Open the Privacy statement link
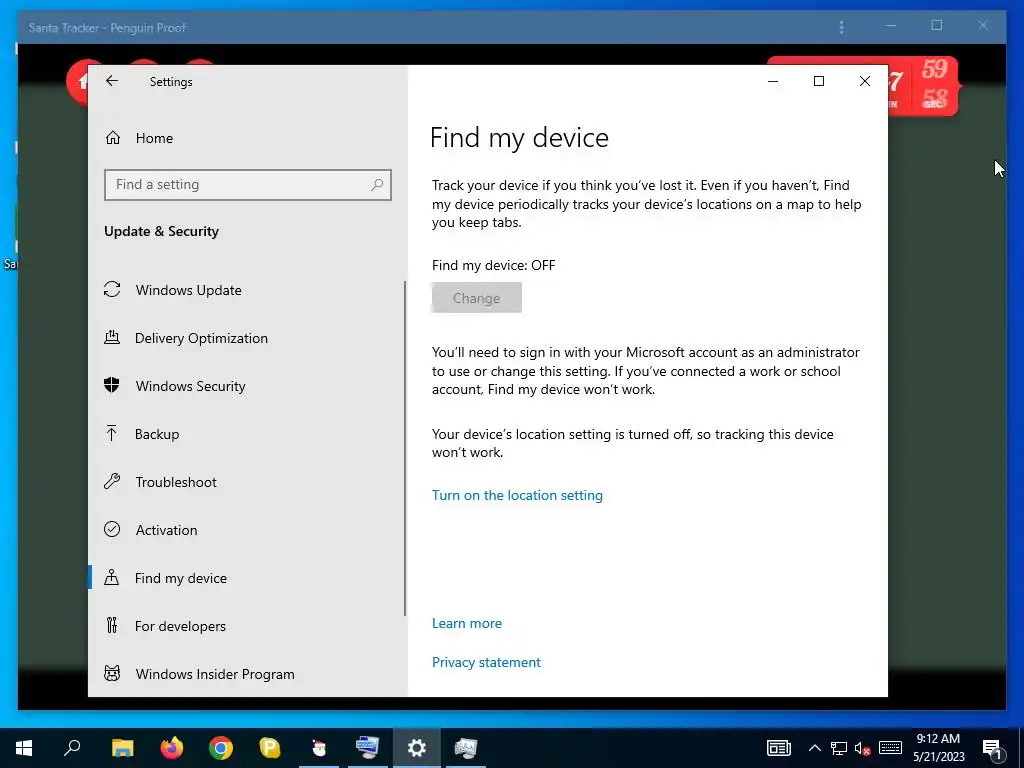This screenshot has width=1024, height=768. click(487, 662)
